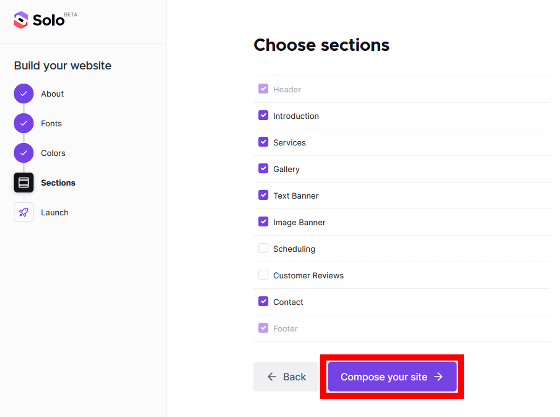This screenshot has height=417, width=560.
Task: Go back with the Back button
Action: click(x=286, y=377)
